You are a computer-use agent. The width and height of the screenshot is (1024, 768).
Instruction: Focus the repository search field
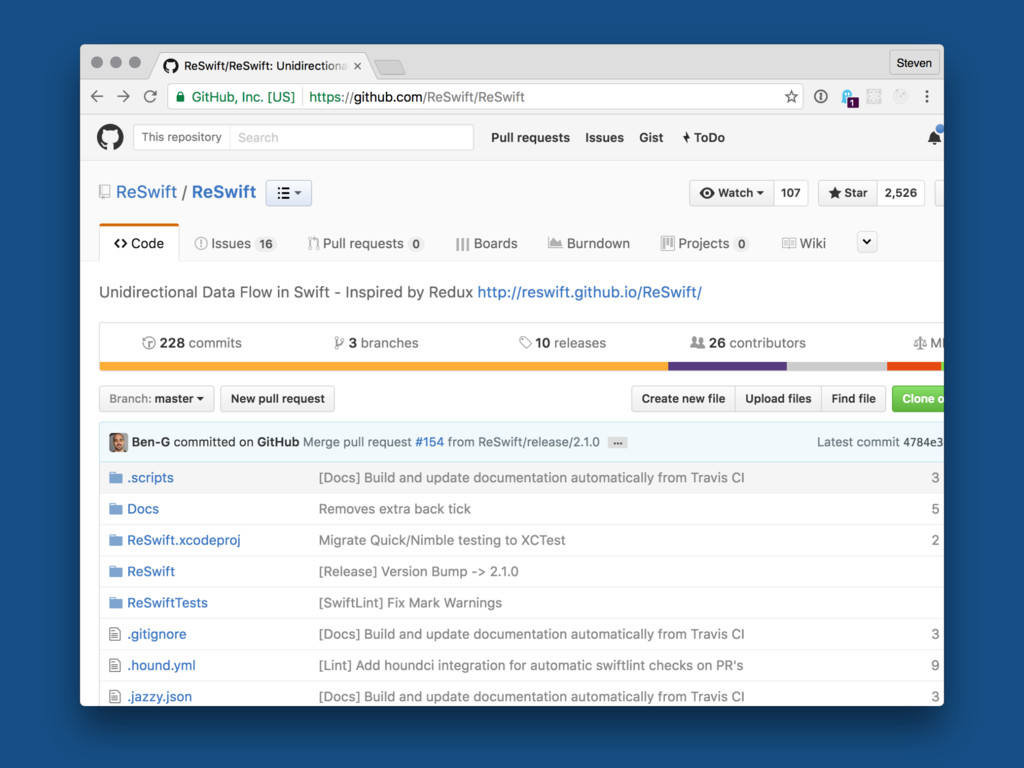tap(351, 137)
